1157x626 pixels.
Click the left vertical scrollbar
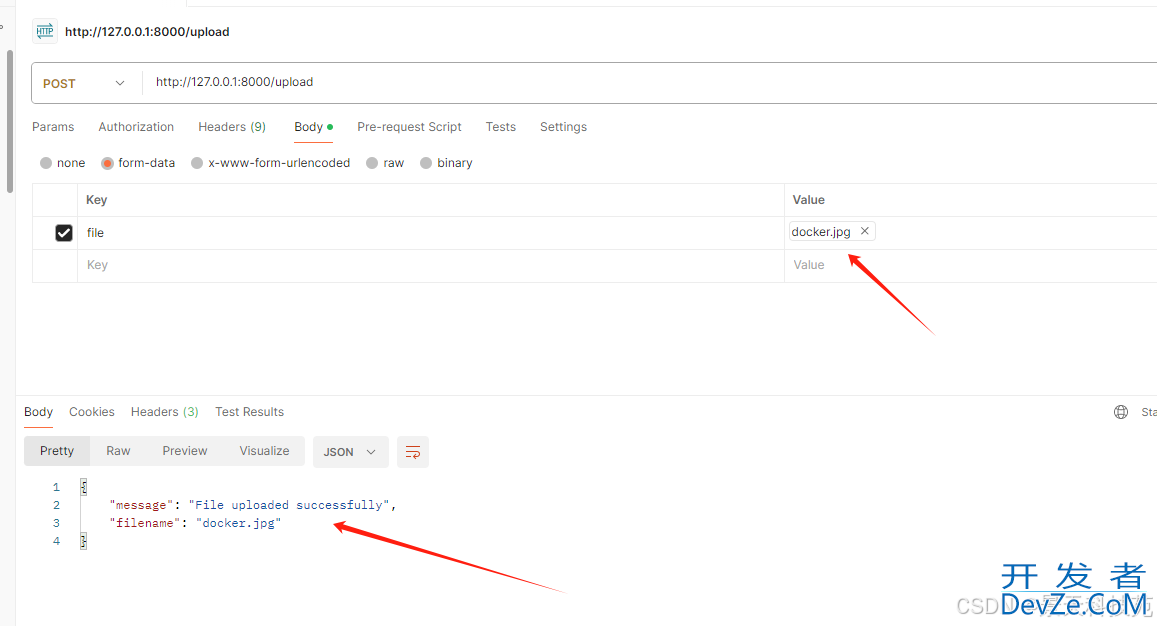click(10, 121)
